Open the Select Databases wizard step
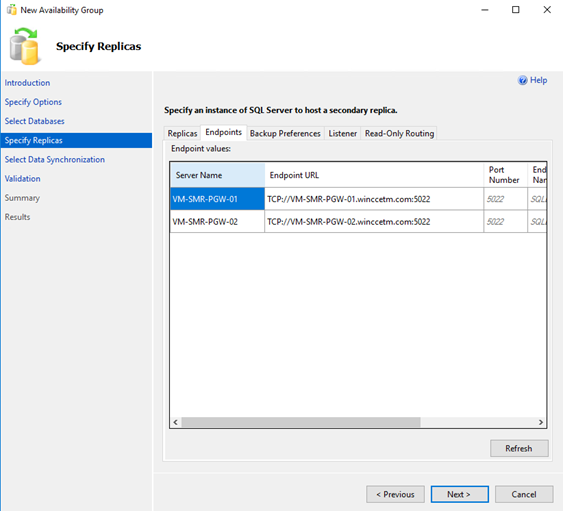This screenshot has width=563, height=511. point(34,121)
